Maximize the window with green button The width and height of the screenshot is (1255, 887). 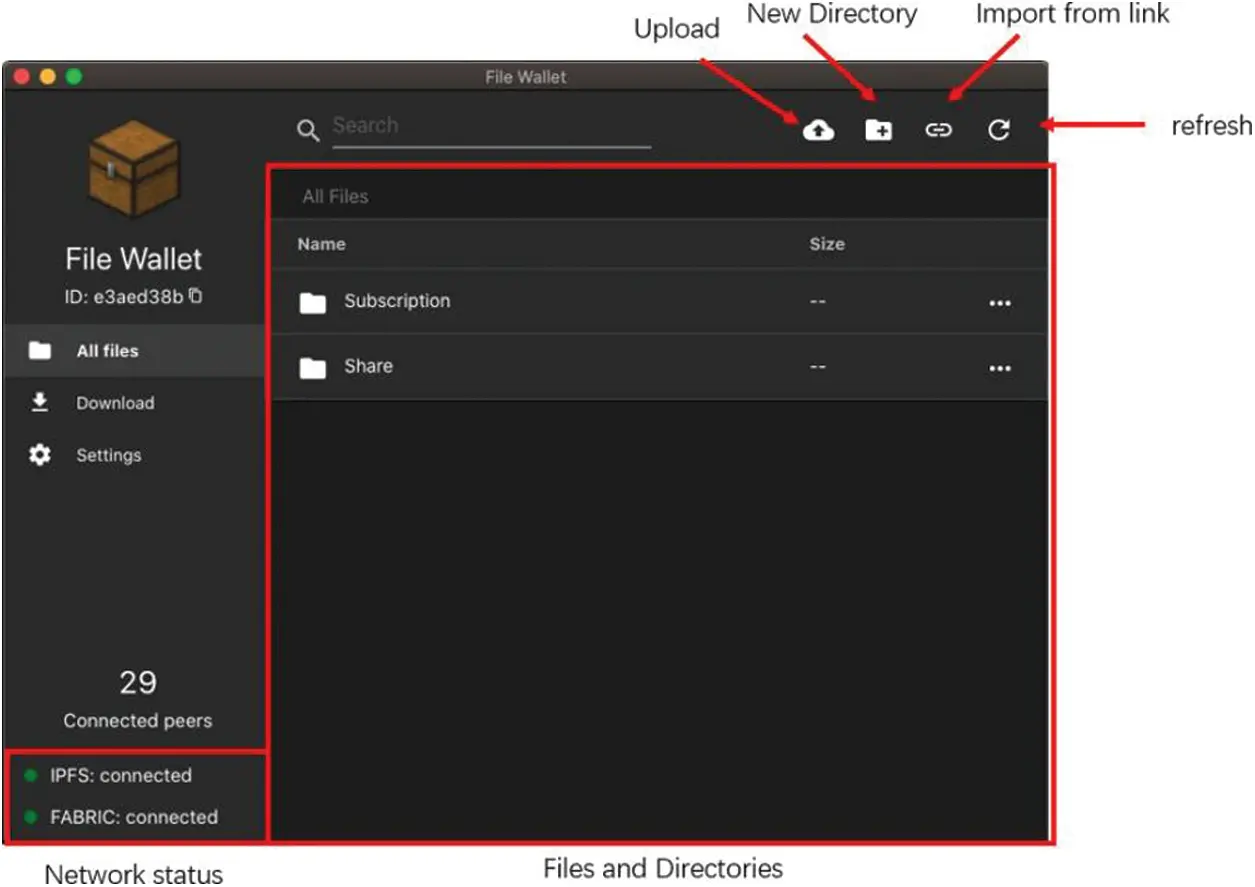(73, 77)
